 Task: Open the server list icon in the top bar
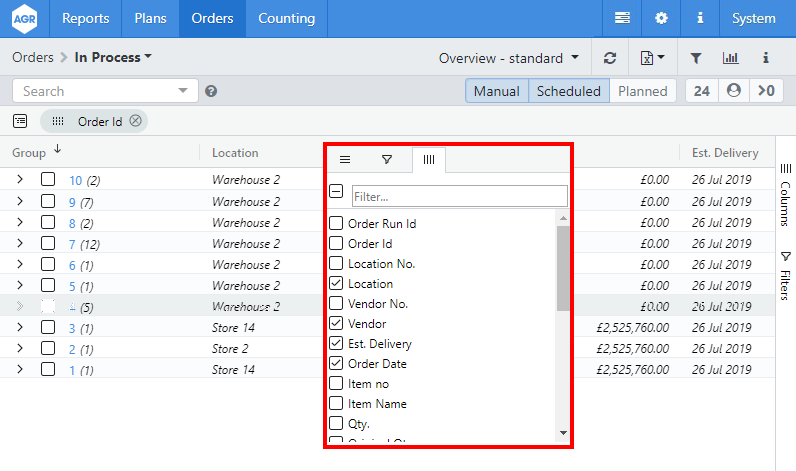[622, 18]
